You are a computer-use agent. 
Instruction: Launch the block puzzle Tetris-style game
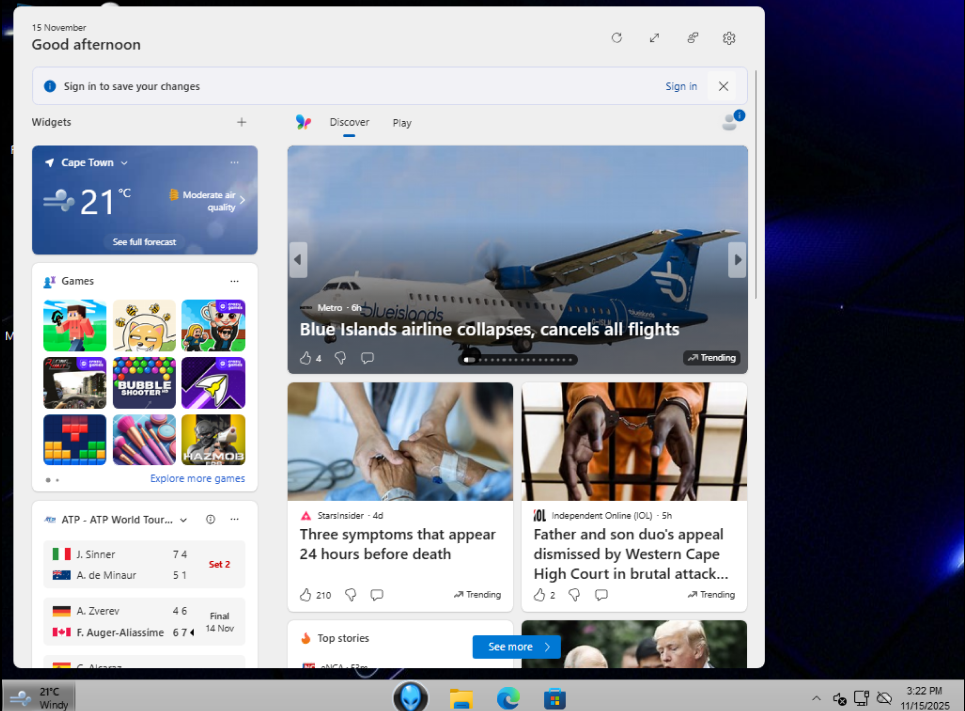74,440
